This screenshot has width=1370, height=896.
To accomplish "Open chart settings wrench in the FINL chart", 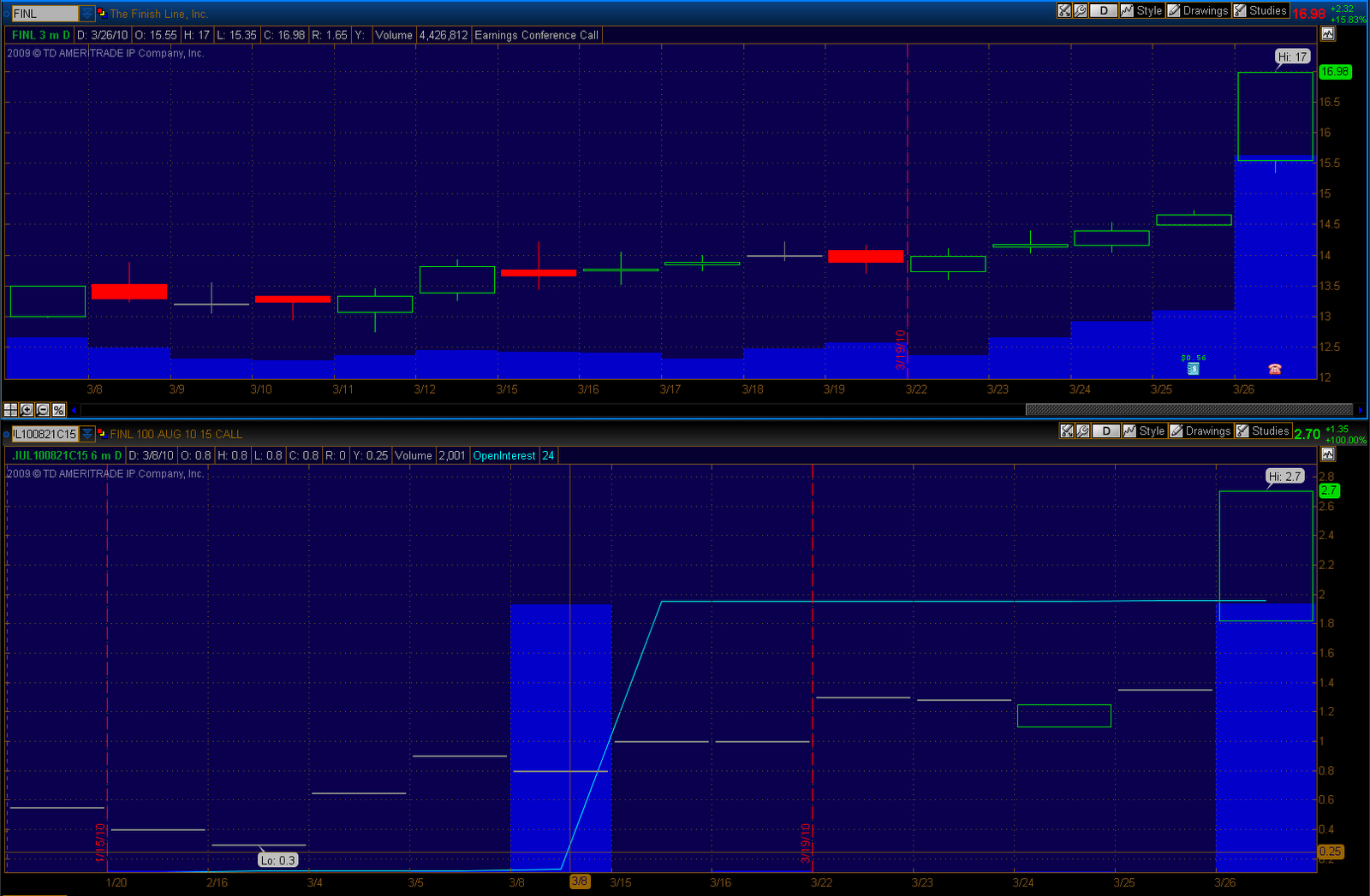I will [1080, 11].
